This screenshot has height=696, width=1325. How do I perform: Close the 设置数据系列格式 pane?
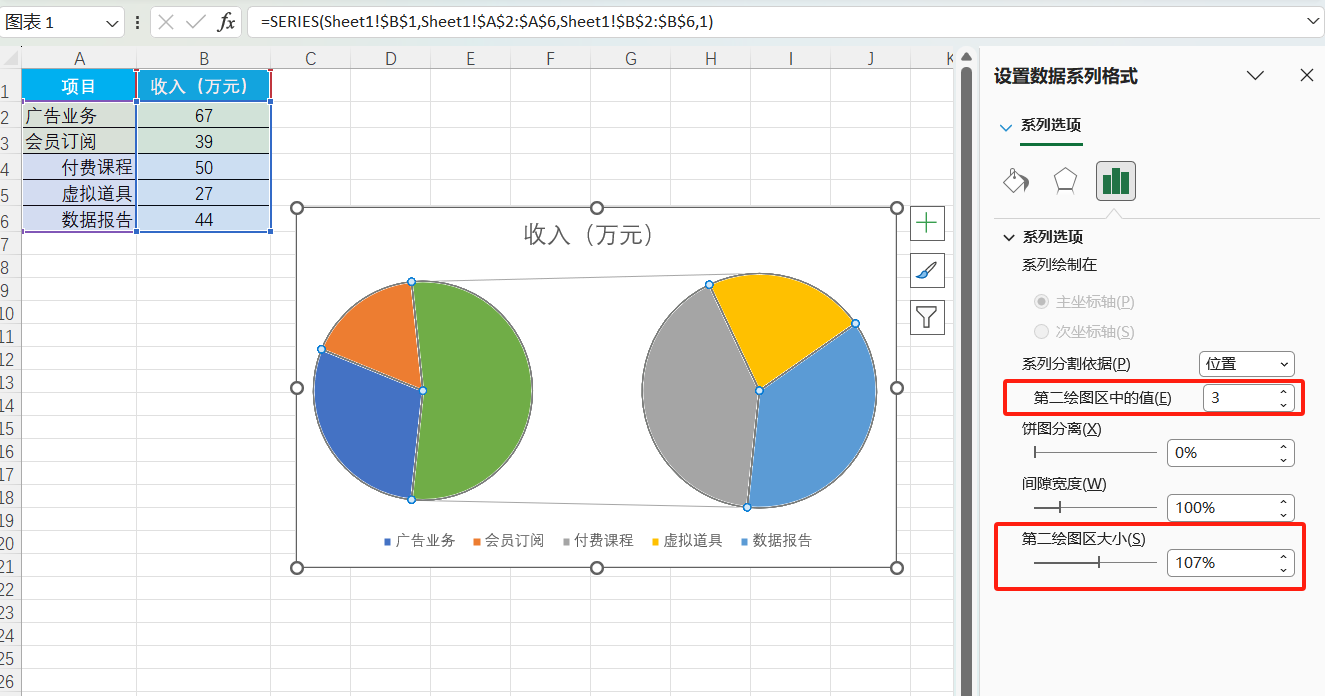click(x=1306, y=75)
